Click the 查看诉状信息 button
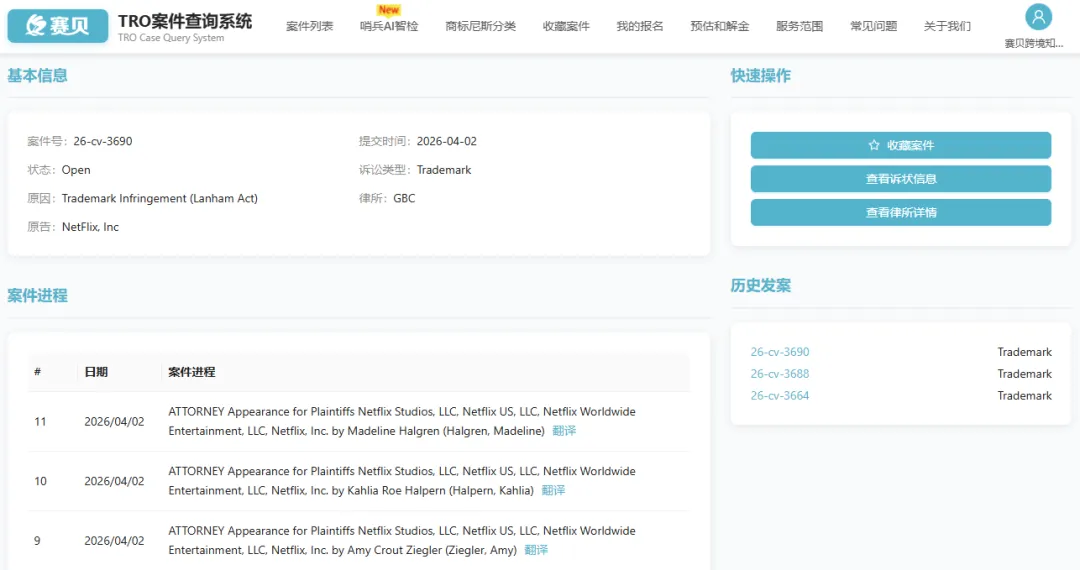Image resolution: width=1080 pixels, height=570 pixels. 900,179
